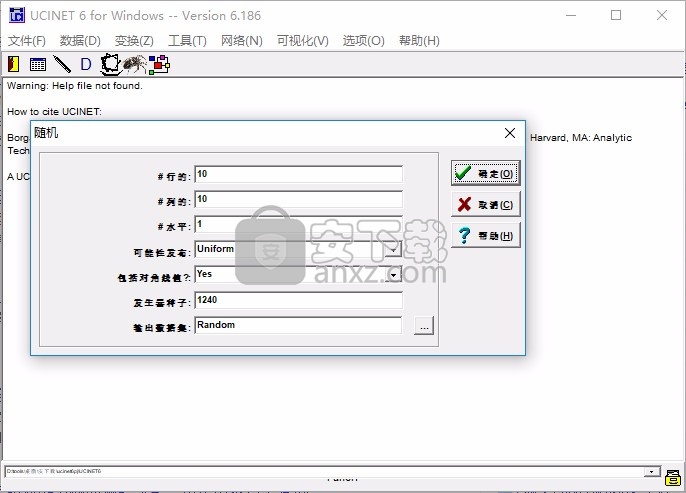Click 'Warning: Help file not found.' text
Image resolution: width=686 pixels, height=493 pixels.
point(75,86)
